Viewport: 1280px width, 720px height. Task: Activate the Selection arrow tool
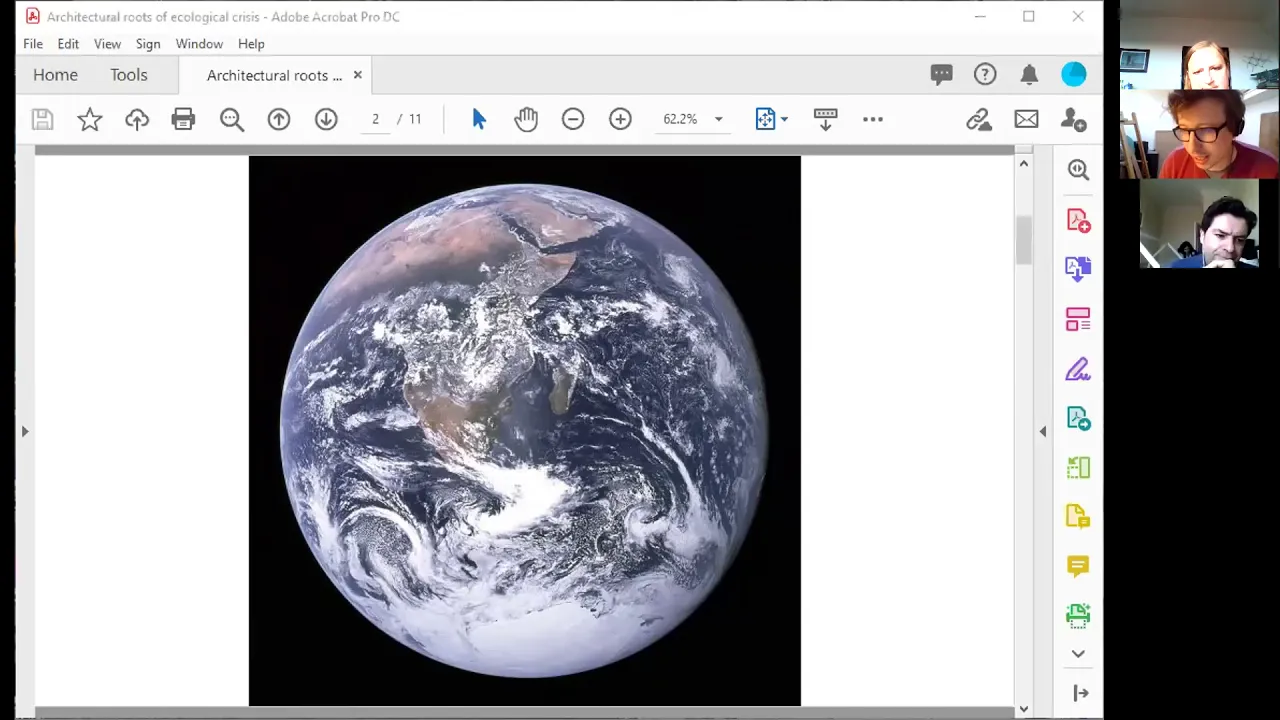click(479, 120)
